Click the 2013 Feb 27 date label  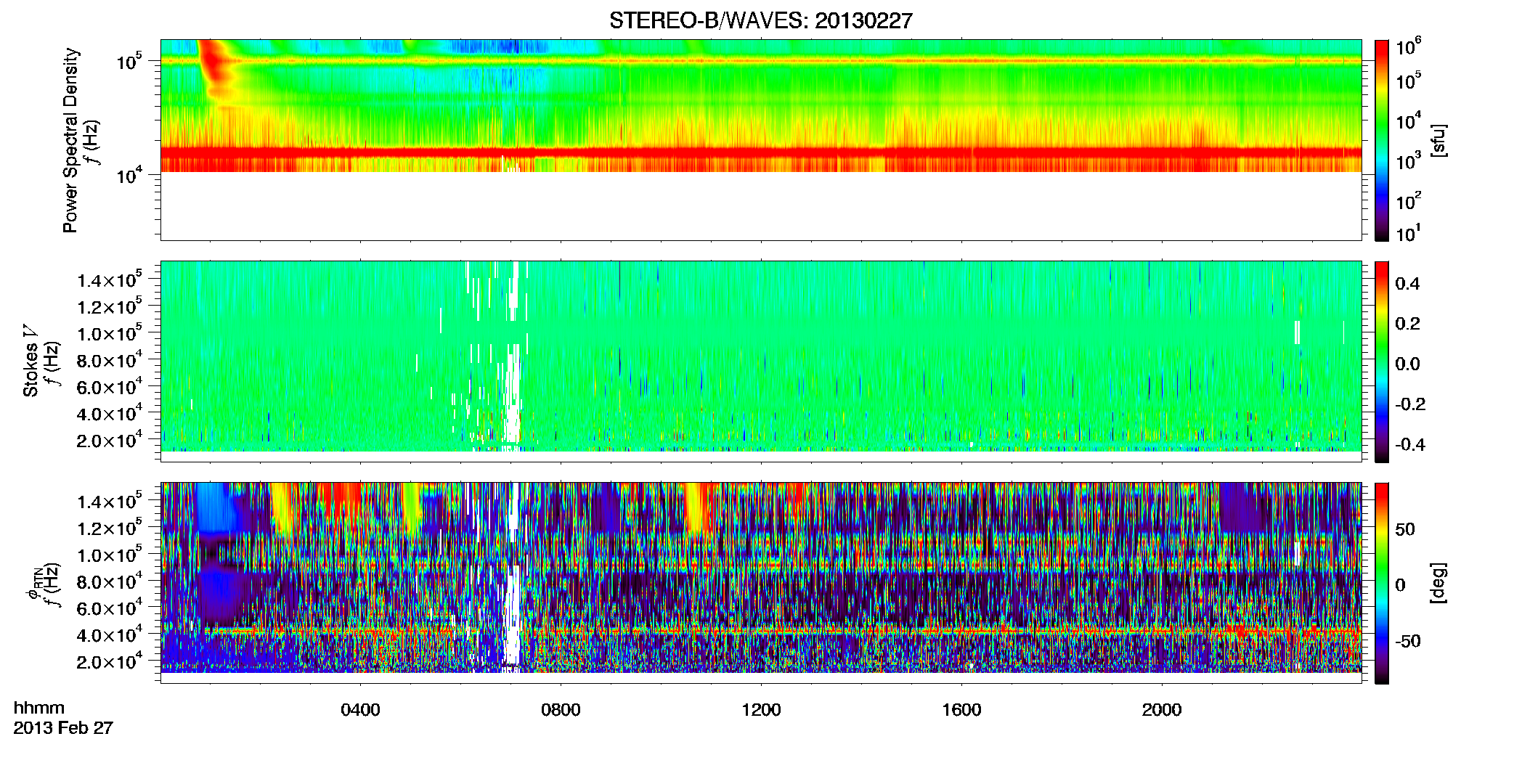click(x=63, y=727)
